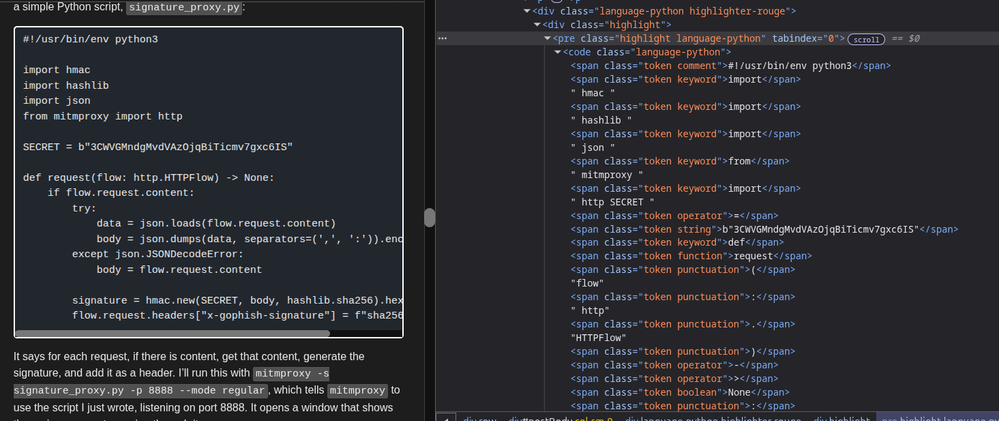Image resolution: width=999 pixels, height=421 pixels.
Task: Click the "HTTPFlow" text node in DOM tree
Action: [598, 338]
